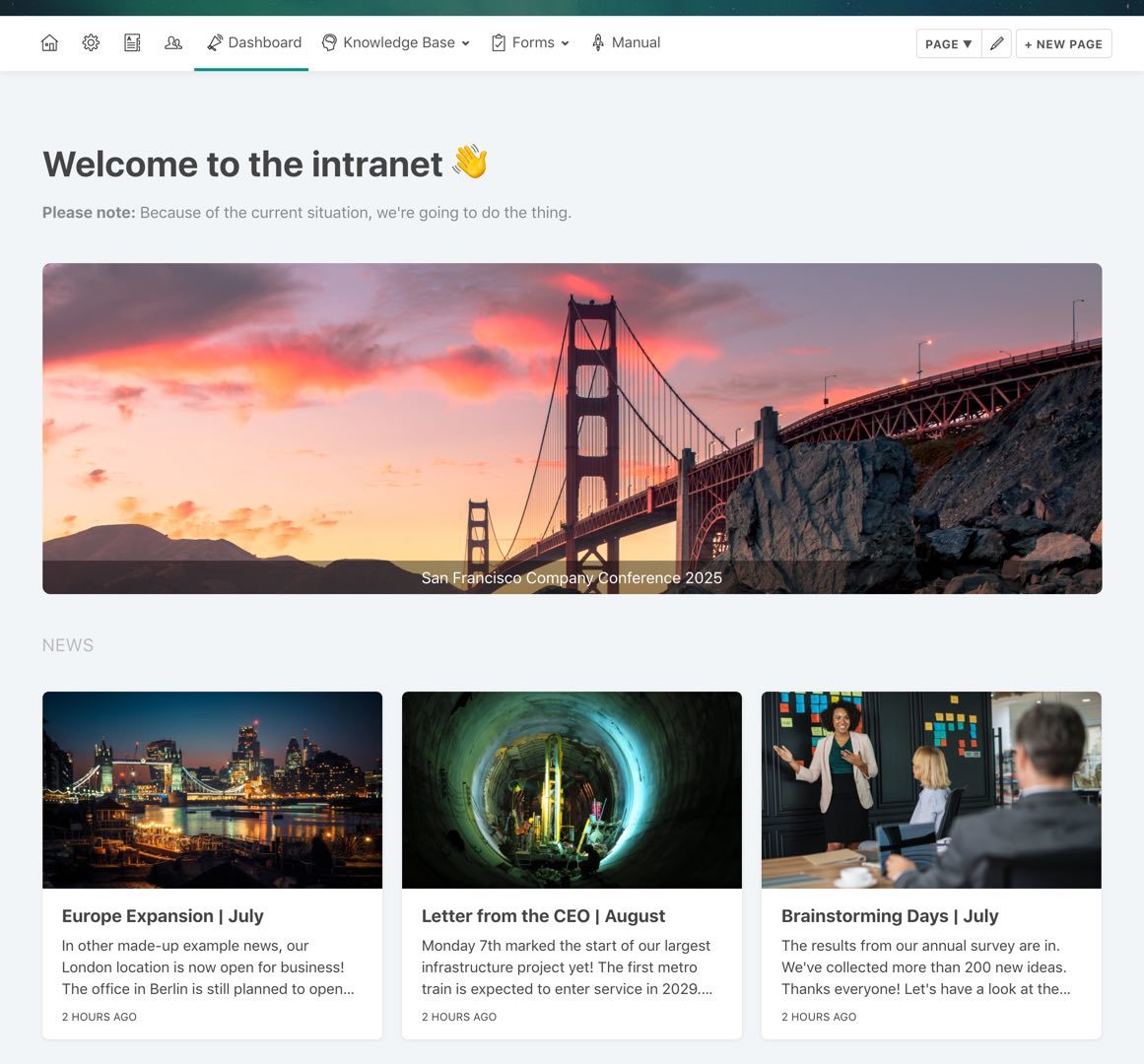Open the users icon in navbar
Viewport: 1144px width, 1064px height.
click(172, 43)
